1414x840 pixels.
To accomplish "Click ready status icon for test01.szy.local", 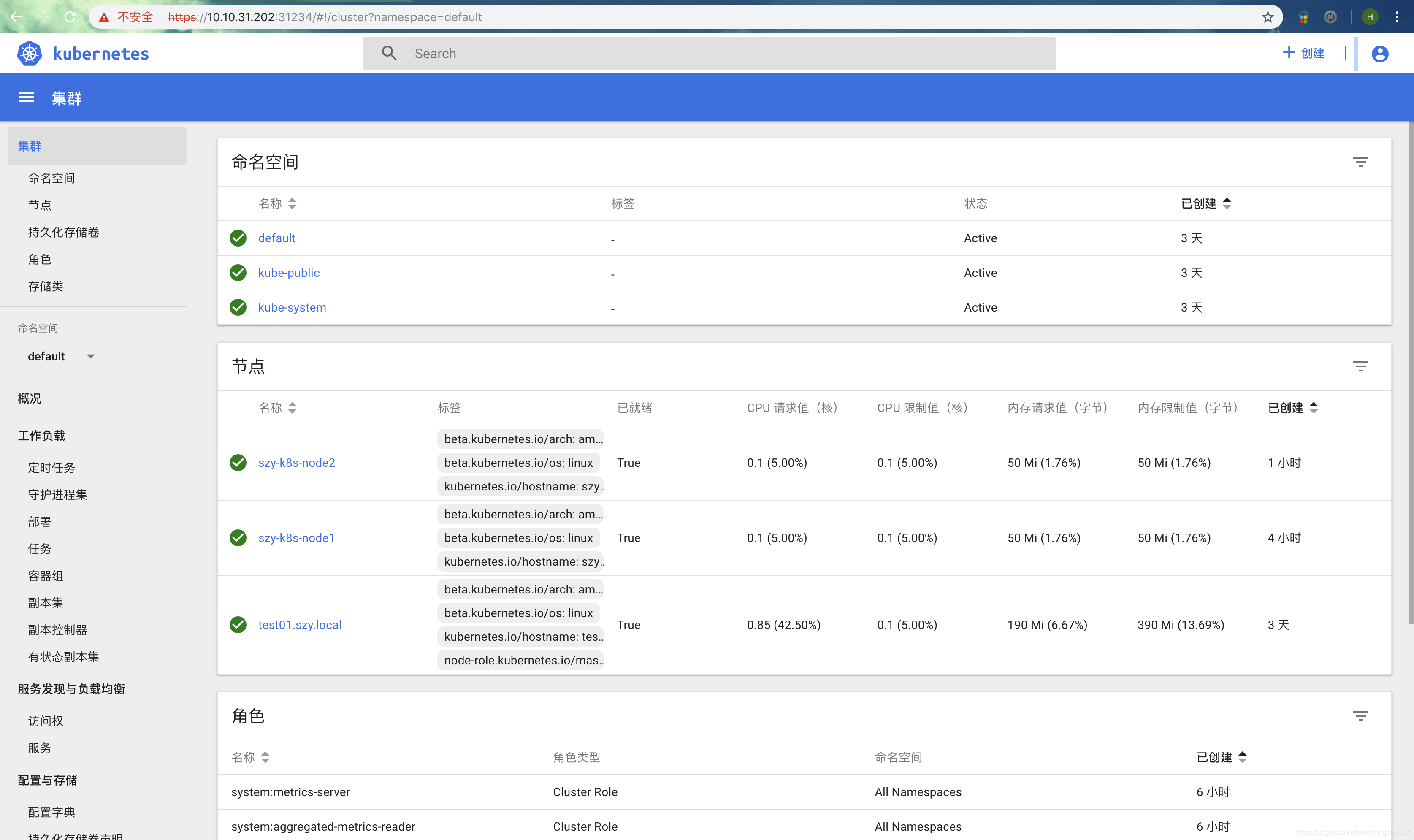I will (238, 625).
